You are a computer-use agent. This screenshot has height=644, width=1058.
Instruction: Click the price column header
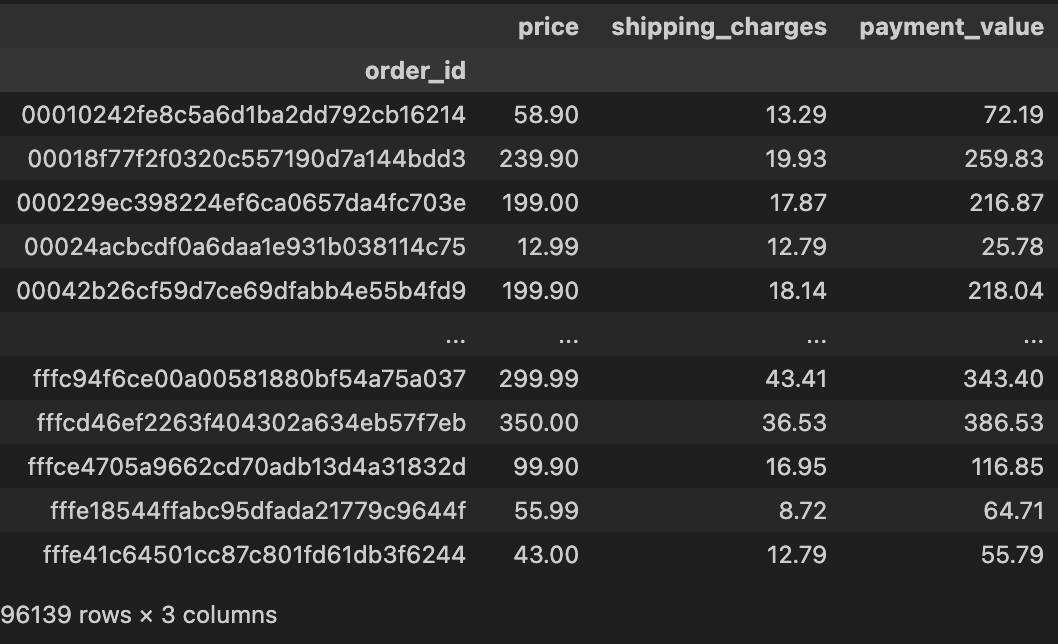point(548,27)
